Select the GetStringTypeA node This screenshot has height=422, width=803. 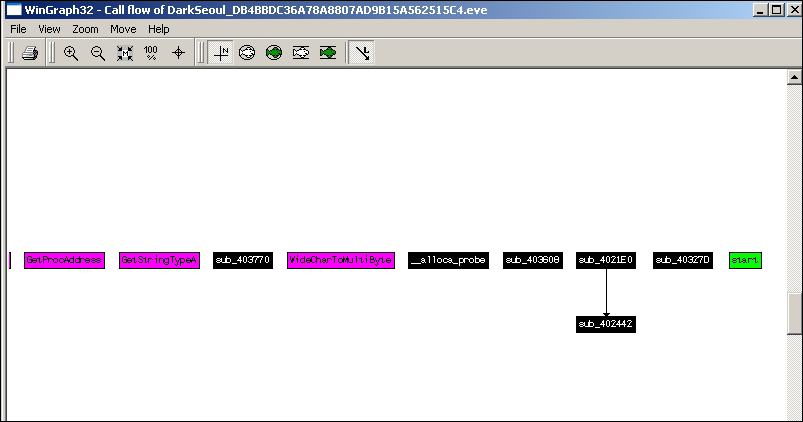tap(159, 260)
